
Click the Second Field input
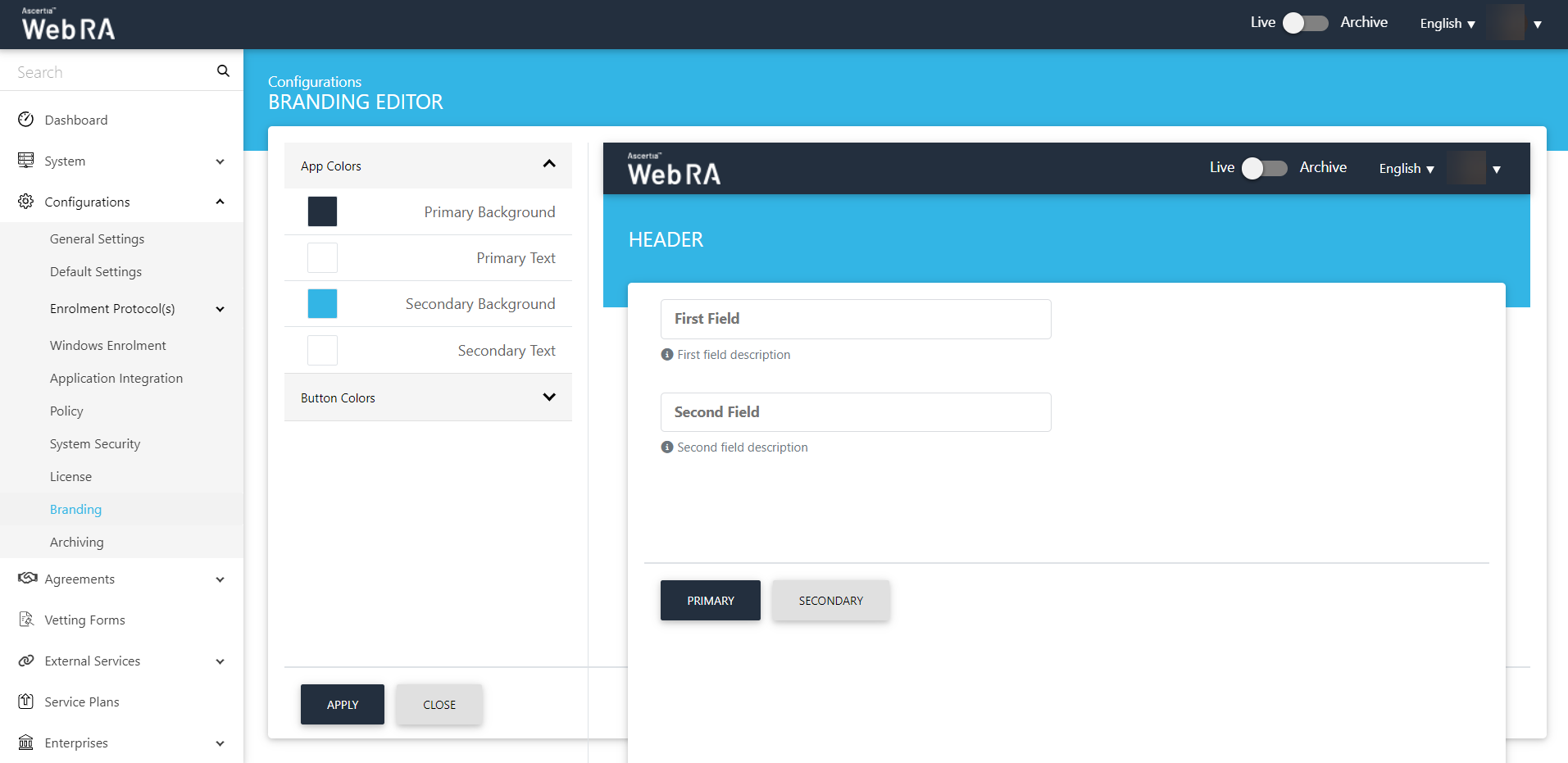click(x=856, y=412)
